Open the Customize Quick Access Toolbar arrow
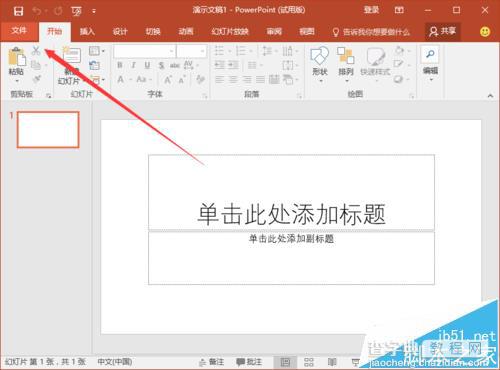 click(x=94, y=11)
